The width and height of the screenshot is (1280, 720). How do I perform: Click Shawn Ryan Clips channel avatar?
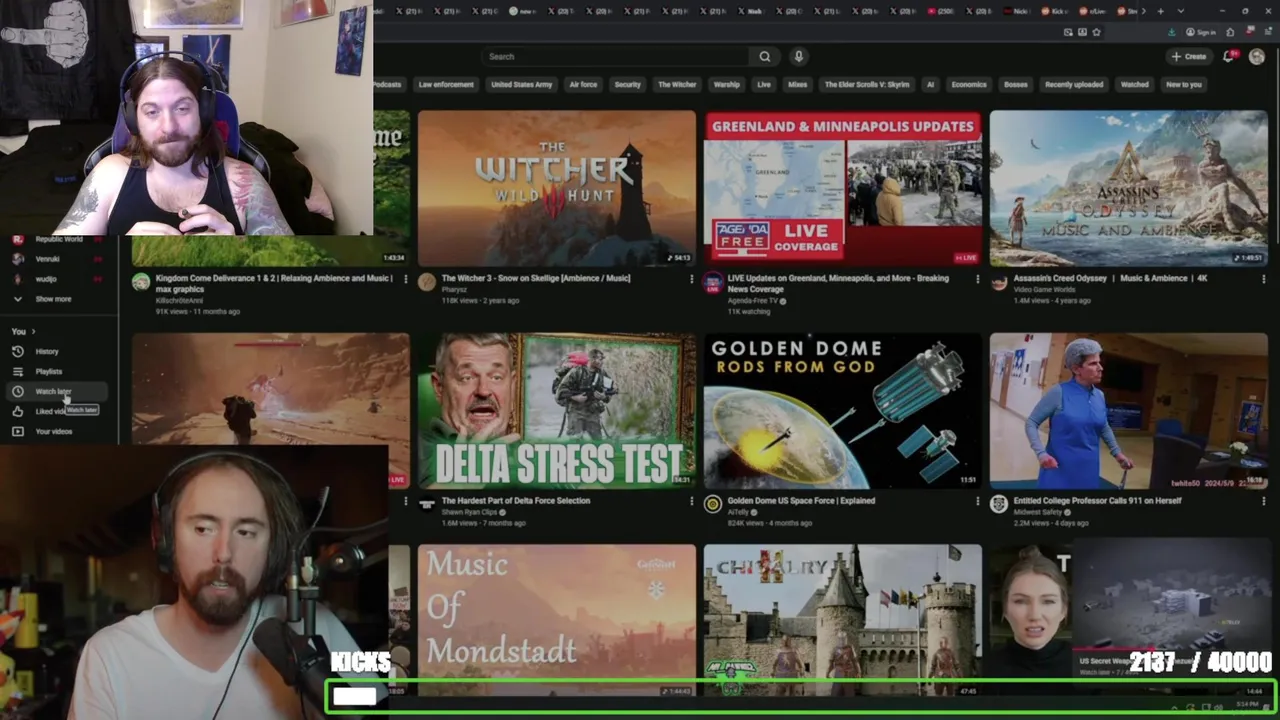[427, 504]
